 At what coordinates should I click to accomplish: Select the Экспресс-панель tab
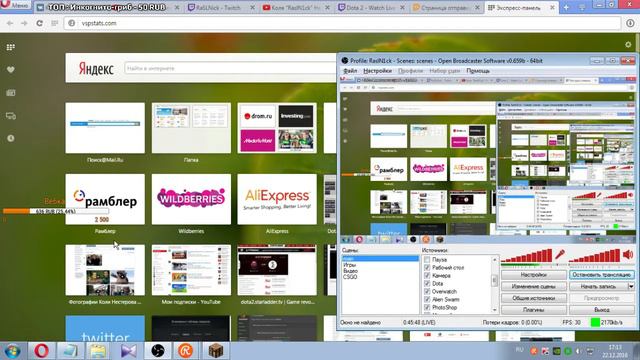(x=521, y=7)
